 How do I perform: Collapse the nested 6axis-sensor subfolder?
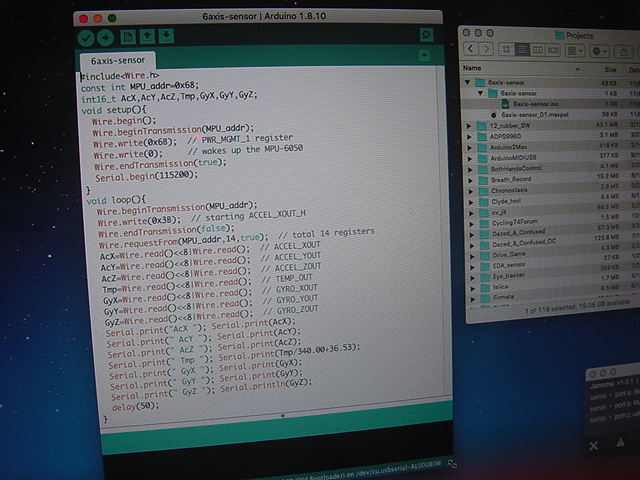[480, 93]
